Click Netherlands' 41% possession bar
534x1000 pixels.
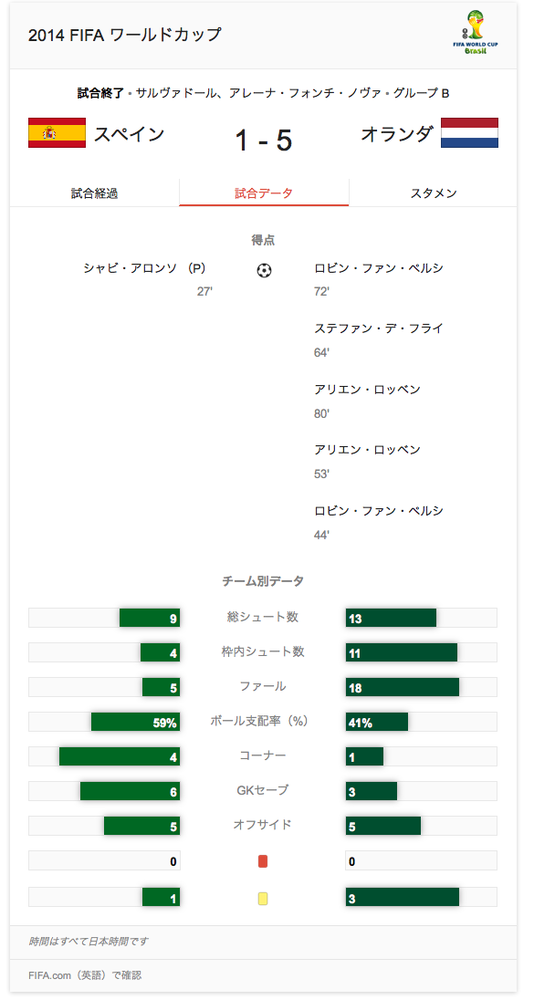tap(376, 722)
